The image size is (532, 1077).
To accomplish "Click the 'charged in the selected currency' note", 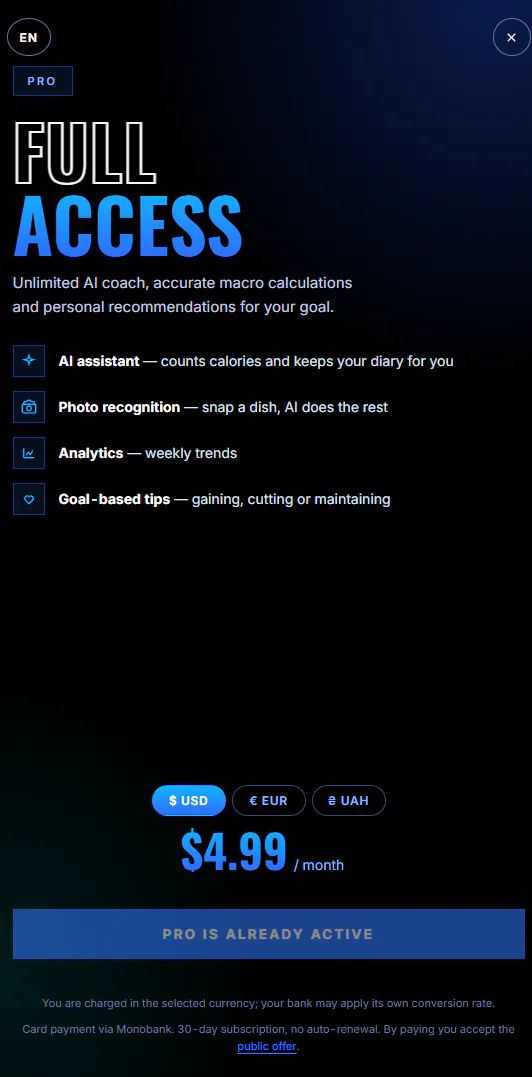I will click(x=268, y=1003).
